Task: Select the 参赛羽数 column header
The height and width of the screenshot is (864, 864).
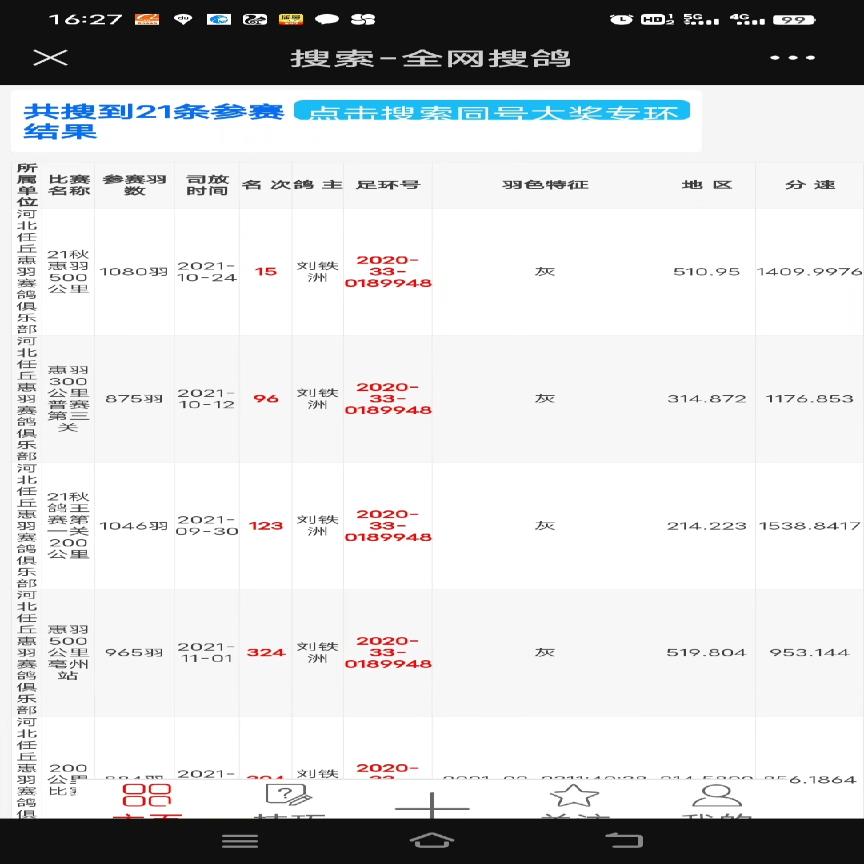Action: click(x=134, y=185)
